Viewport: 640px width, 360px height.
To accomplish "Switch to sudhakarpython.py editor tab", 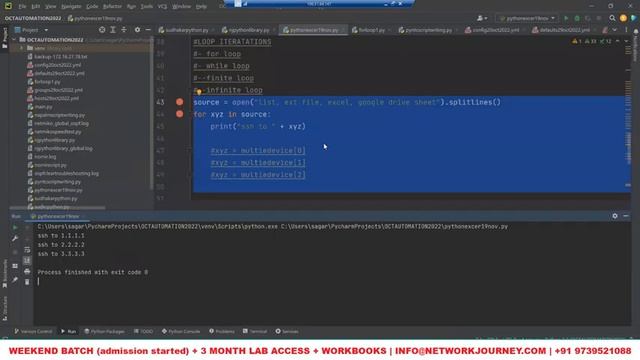I will 186,30.
